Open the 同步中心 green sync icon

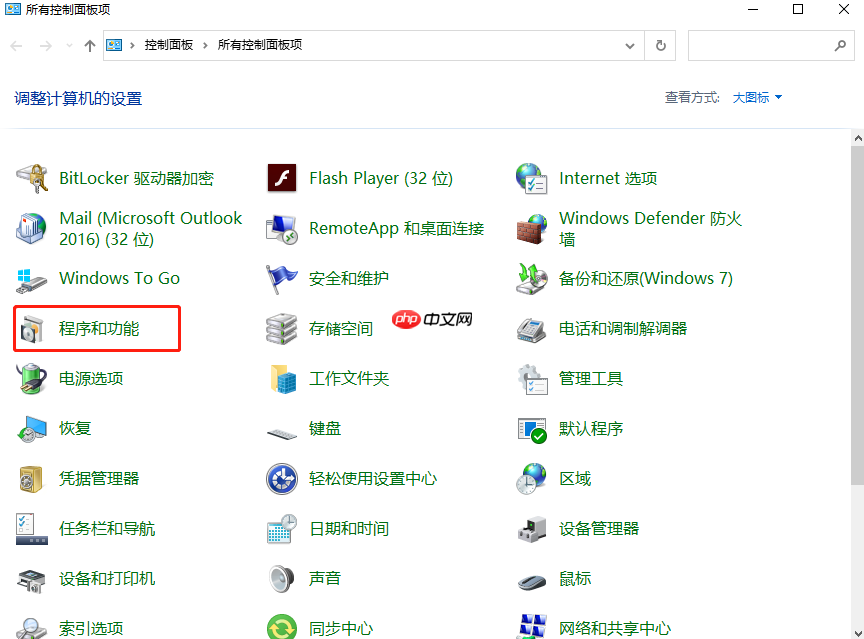(x=282, y=627)
